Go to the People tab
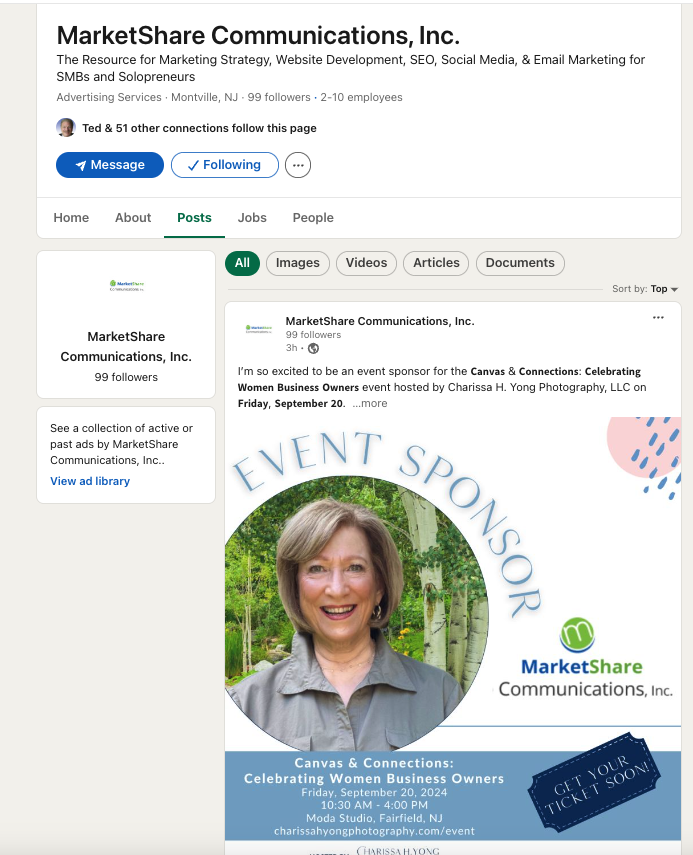The width and height of the screenshot is (693, 855). [x=313, y=218]
